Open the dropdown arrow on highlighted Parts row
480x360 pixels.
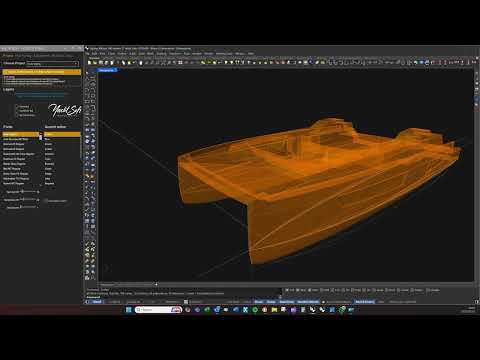pyautogui.click(x=41, y=134)
